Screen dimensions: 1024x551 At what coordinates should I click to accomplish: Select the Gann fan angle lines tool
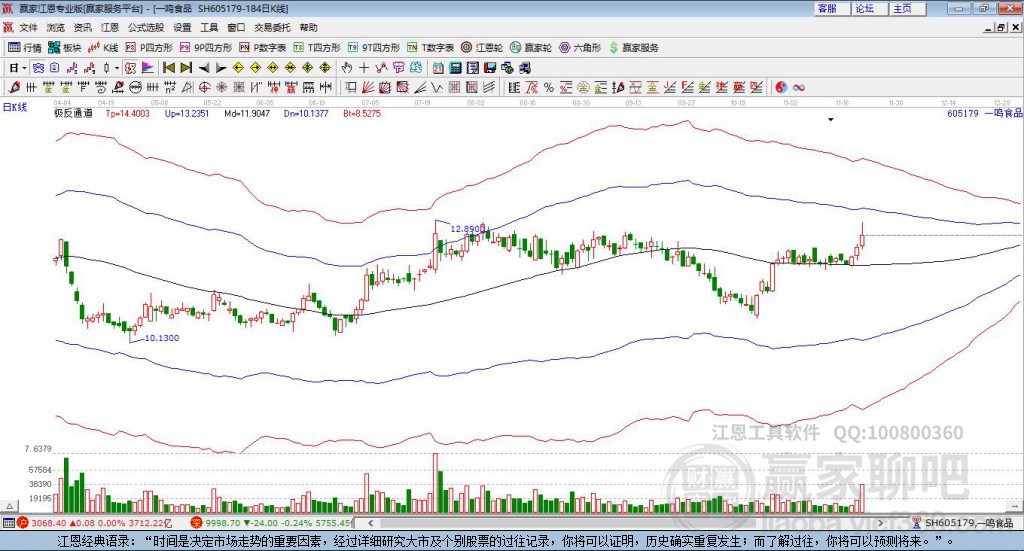[x=367, y=87]
